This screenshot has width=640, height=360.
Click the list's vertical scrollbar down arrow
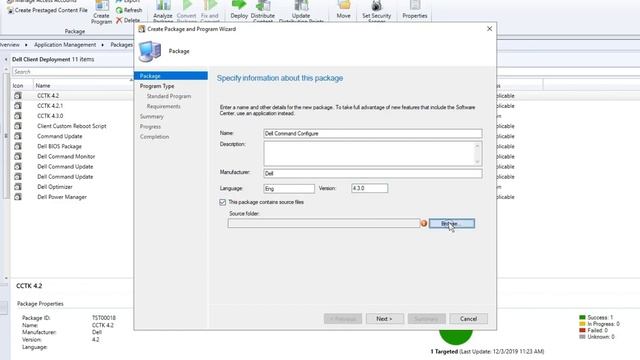coord(6,278)
